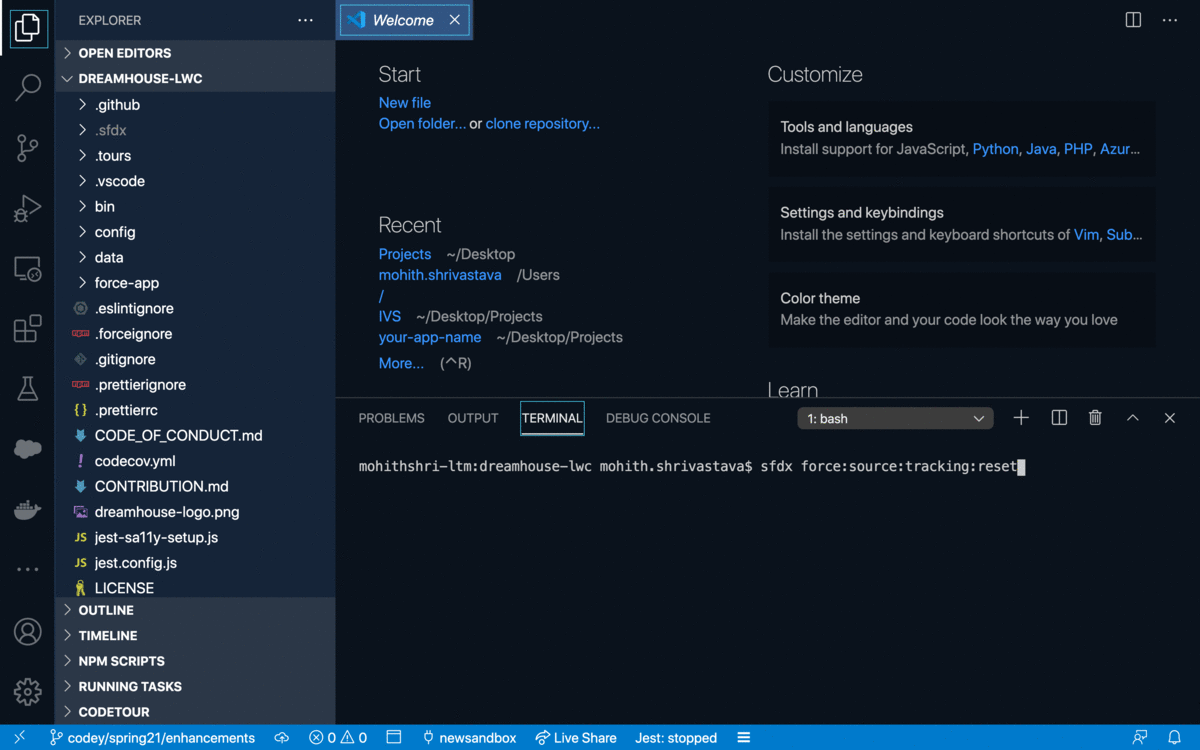
Task: Click the clone repository... link
Action: (x=543, y=124)
